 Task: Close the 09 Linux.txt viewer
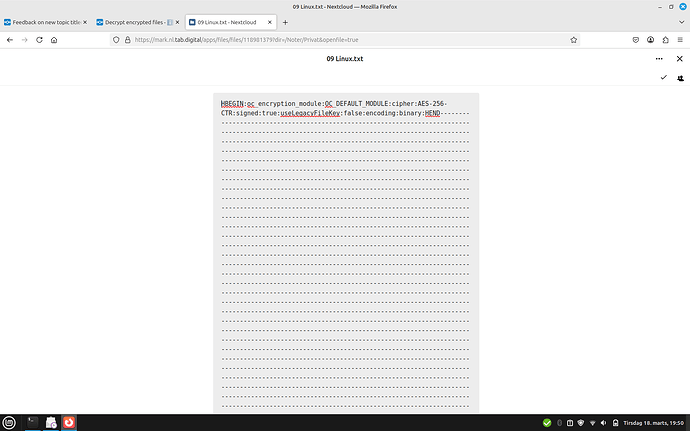pos(680,59)
